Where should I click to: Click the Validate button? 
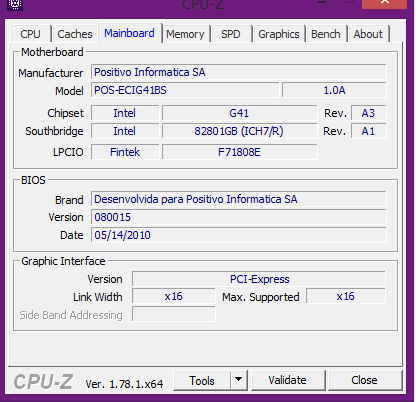point(288,380)
